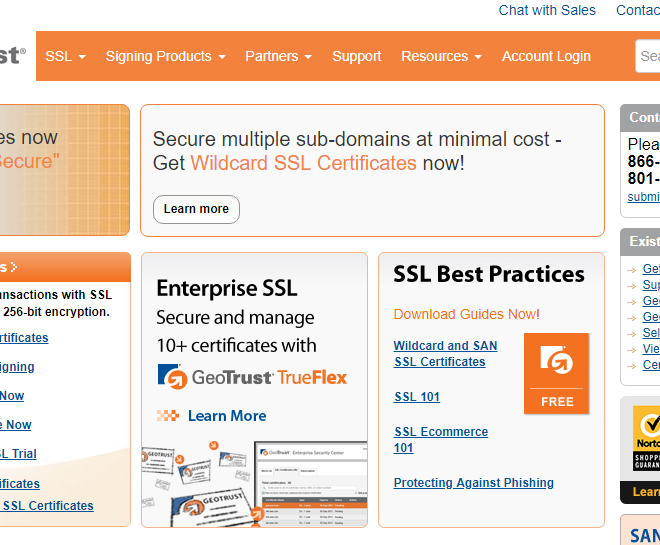Click the checkered icon beside Learn More
Viewport: 660px width, 545px height.
(168, 416)
